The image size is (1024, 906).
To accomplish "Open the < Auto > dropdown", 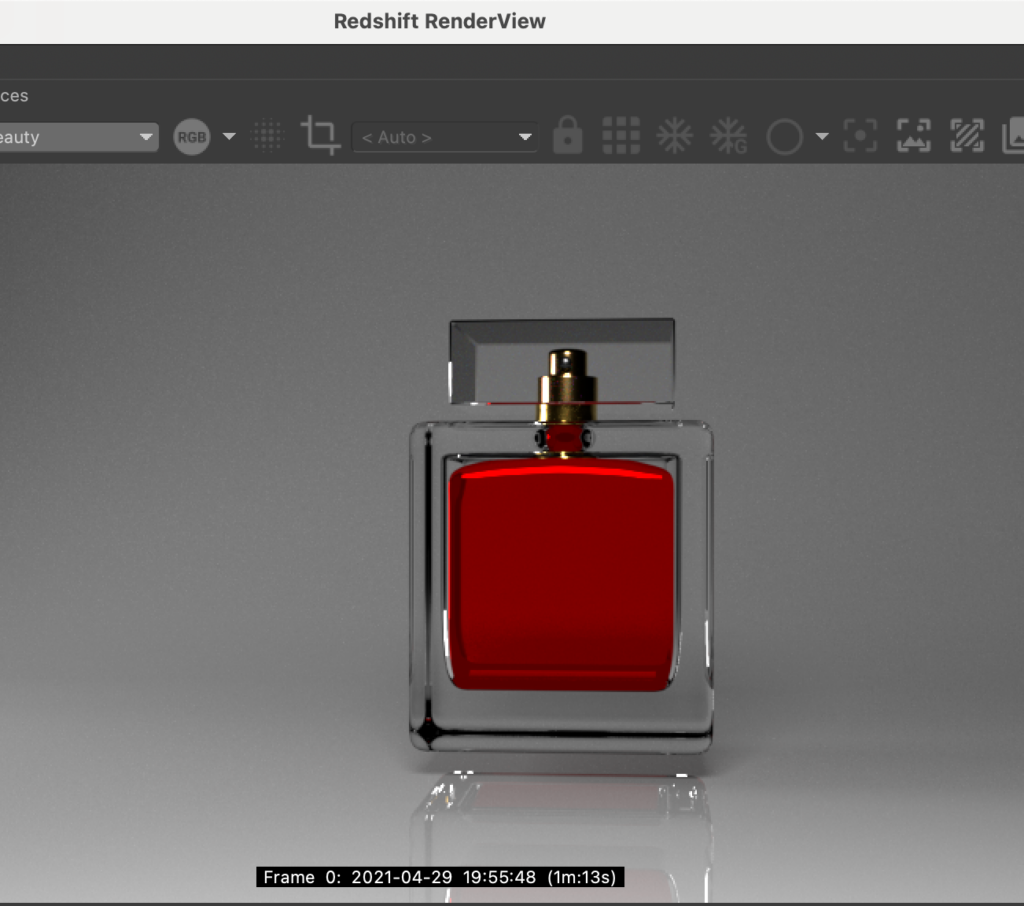I will coord(445,137).
